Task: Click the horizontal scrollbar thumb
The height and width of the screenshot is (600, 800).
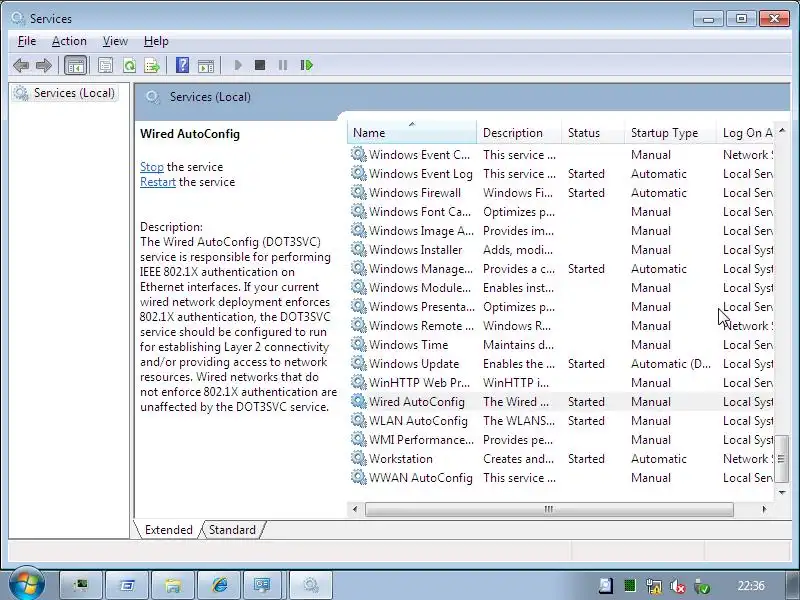Action: pyautogui.click(x=549, y=509)
